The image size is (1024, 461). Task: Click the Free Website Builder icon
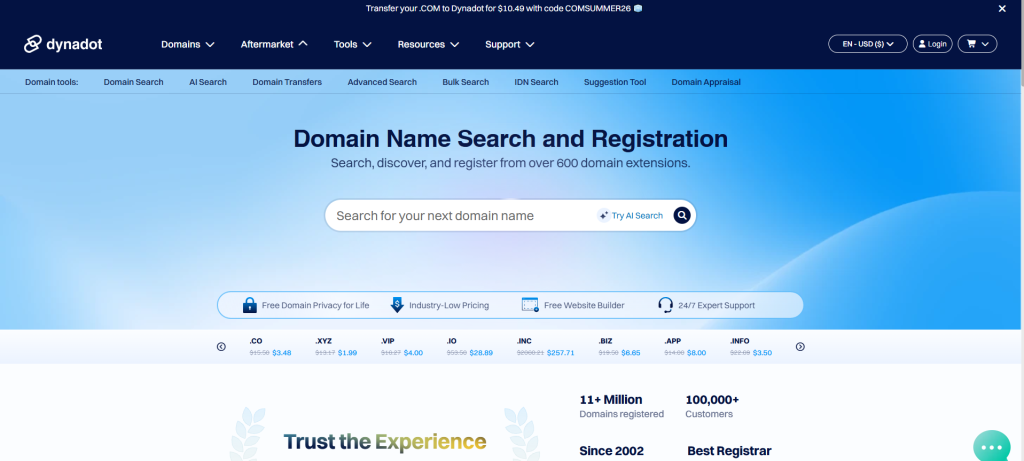pos(530,305)
